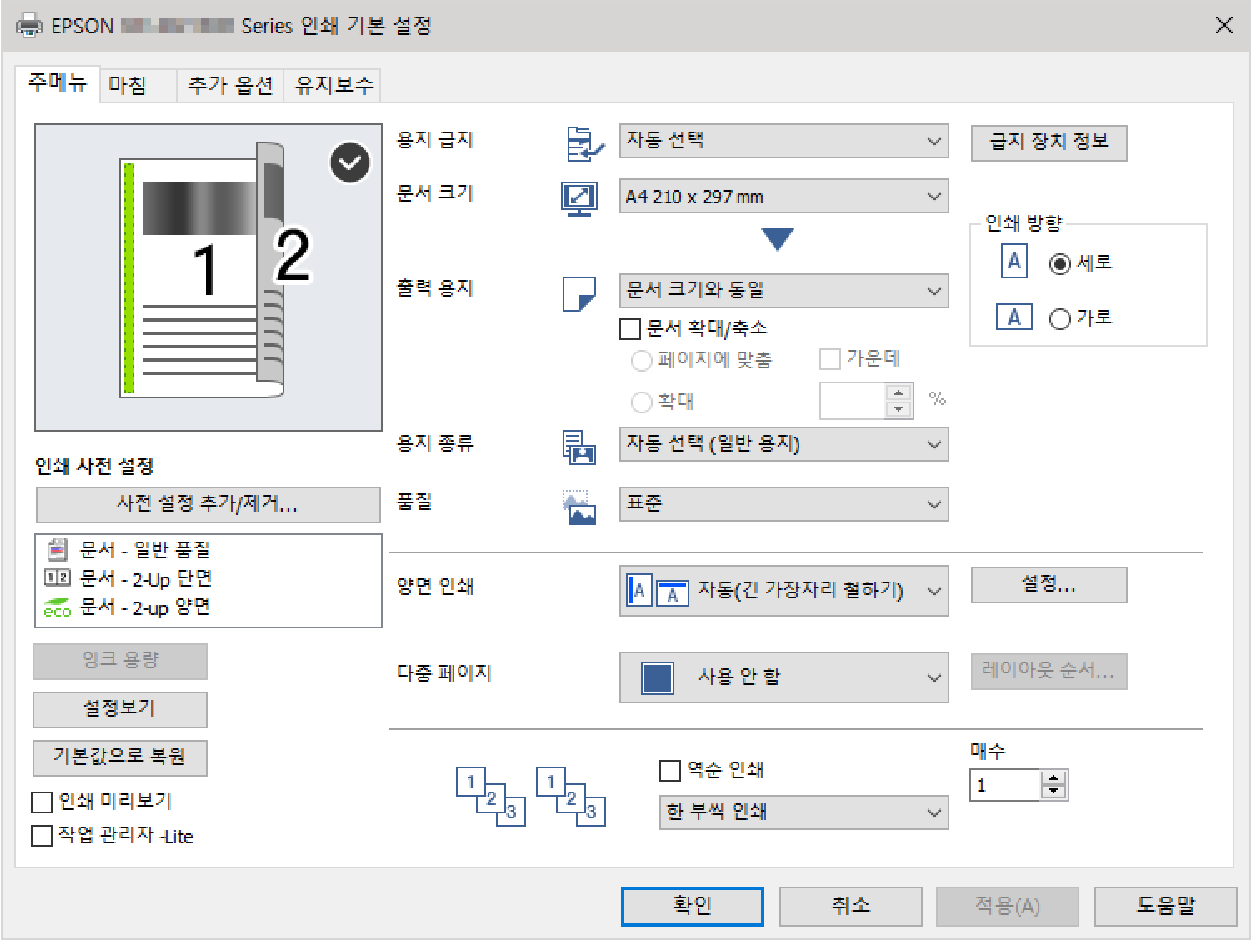Toggle the 인쇄 미리보기 checkbox
Viewport: 1251px width, 941px height.
coord(42,802)
